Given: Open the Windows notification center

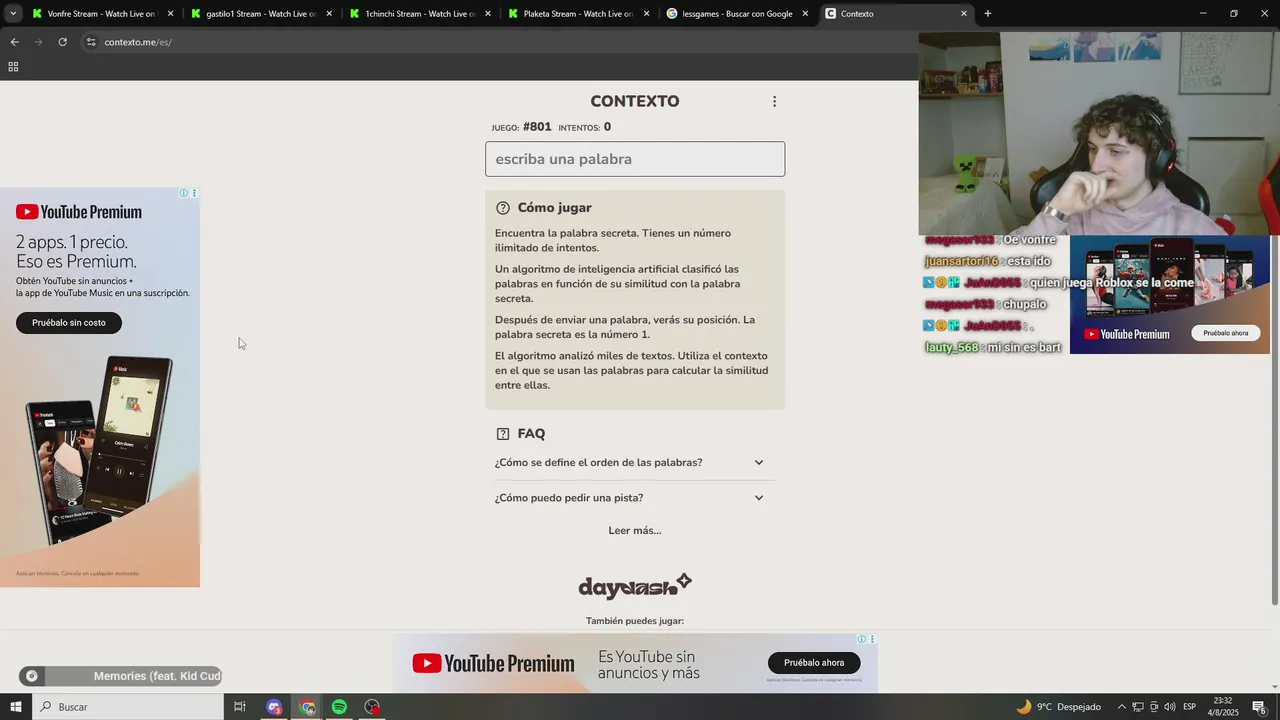Looking at the screenshot, I should point(1259,707).
